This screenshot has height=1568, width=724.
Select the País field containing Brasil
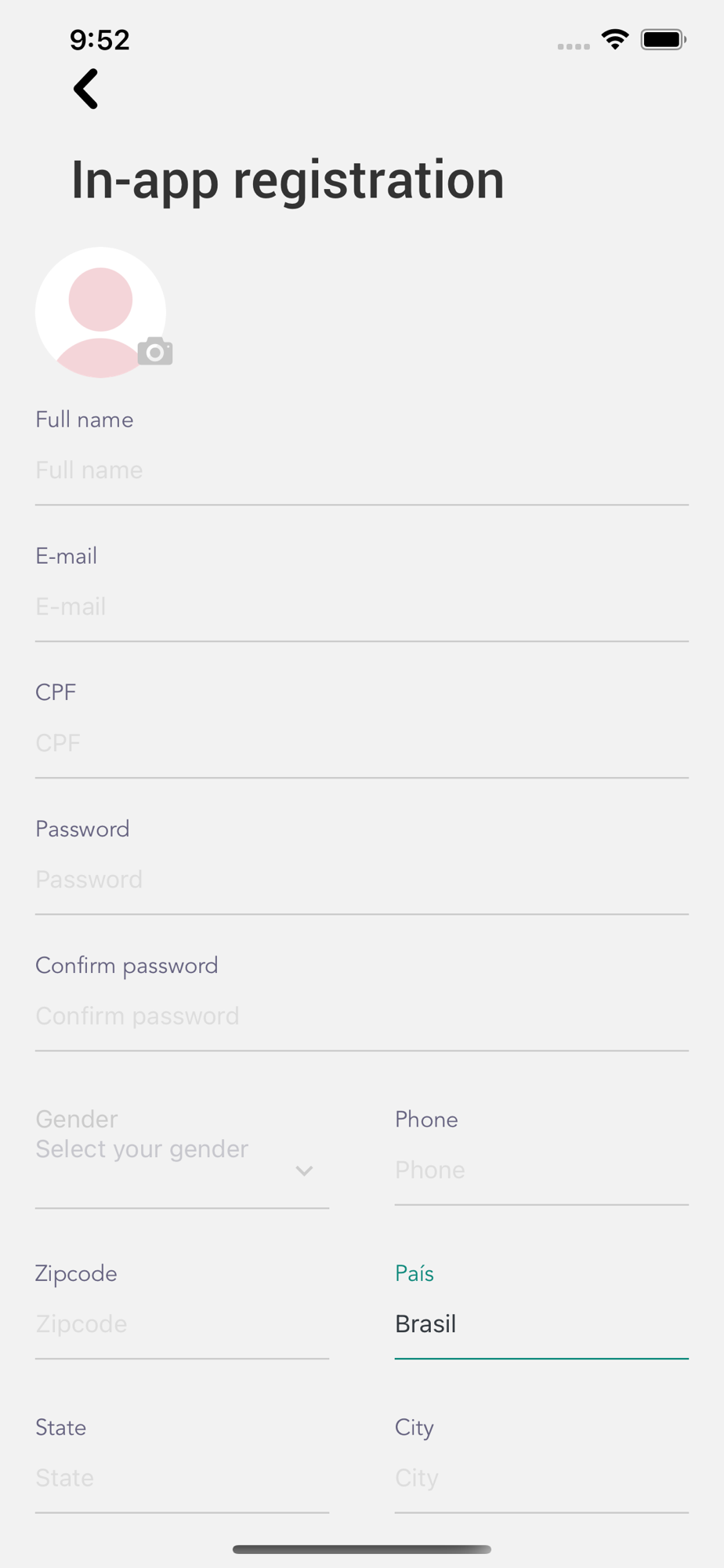(x=541, y=1324)
